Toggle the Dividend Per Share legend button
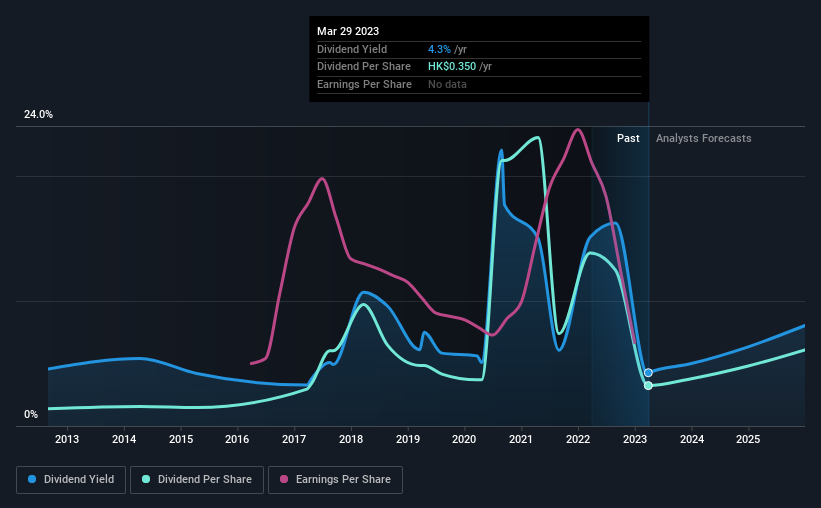Image resolution: width=821 pixels, height=508 pixels. (x=197, y=480)
